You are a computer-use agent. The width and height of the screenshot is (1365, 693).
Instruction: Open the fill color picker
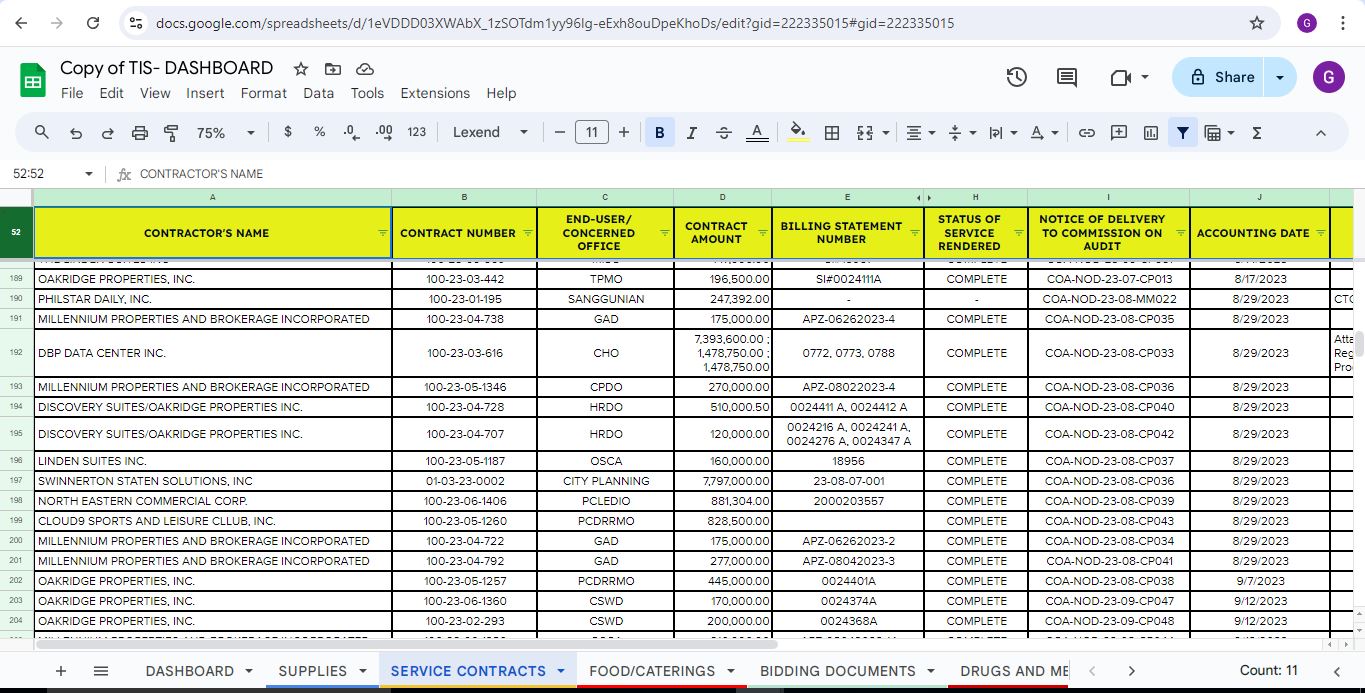[798, 133]
